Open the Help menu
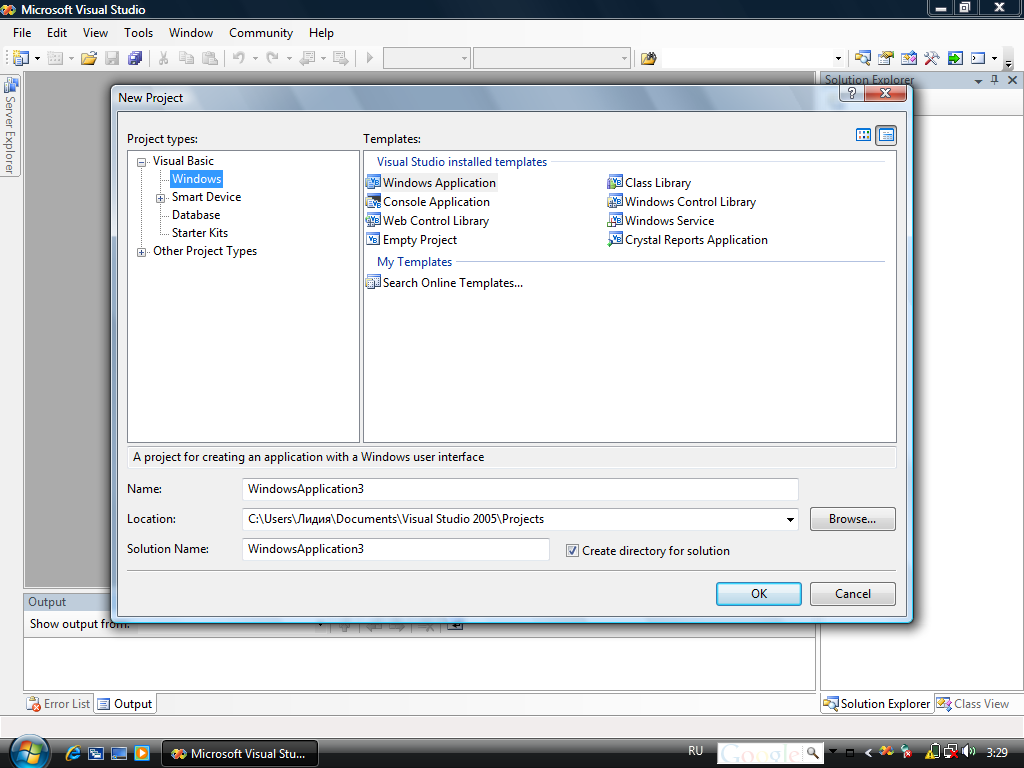This screenshot has height=768, width=1024. click(x=321, y=33)
